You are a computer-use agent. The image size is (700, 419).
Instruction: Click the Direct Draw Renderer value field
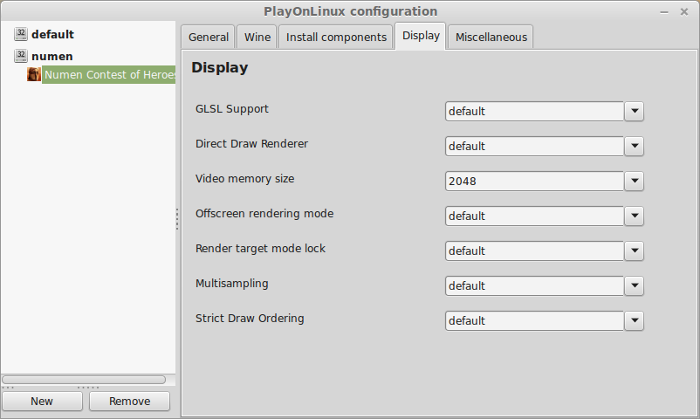pyautogui.click(x=534, y=146)
